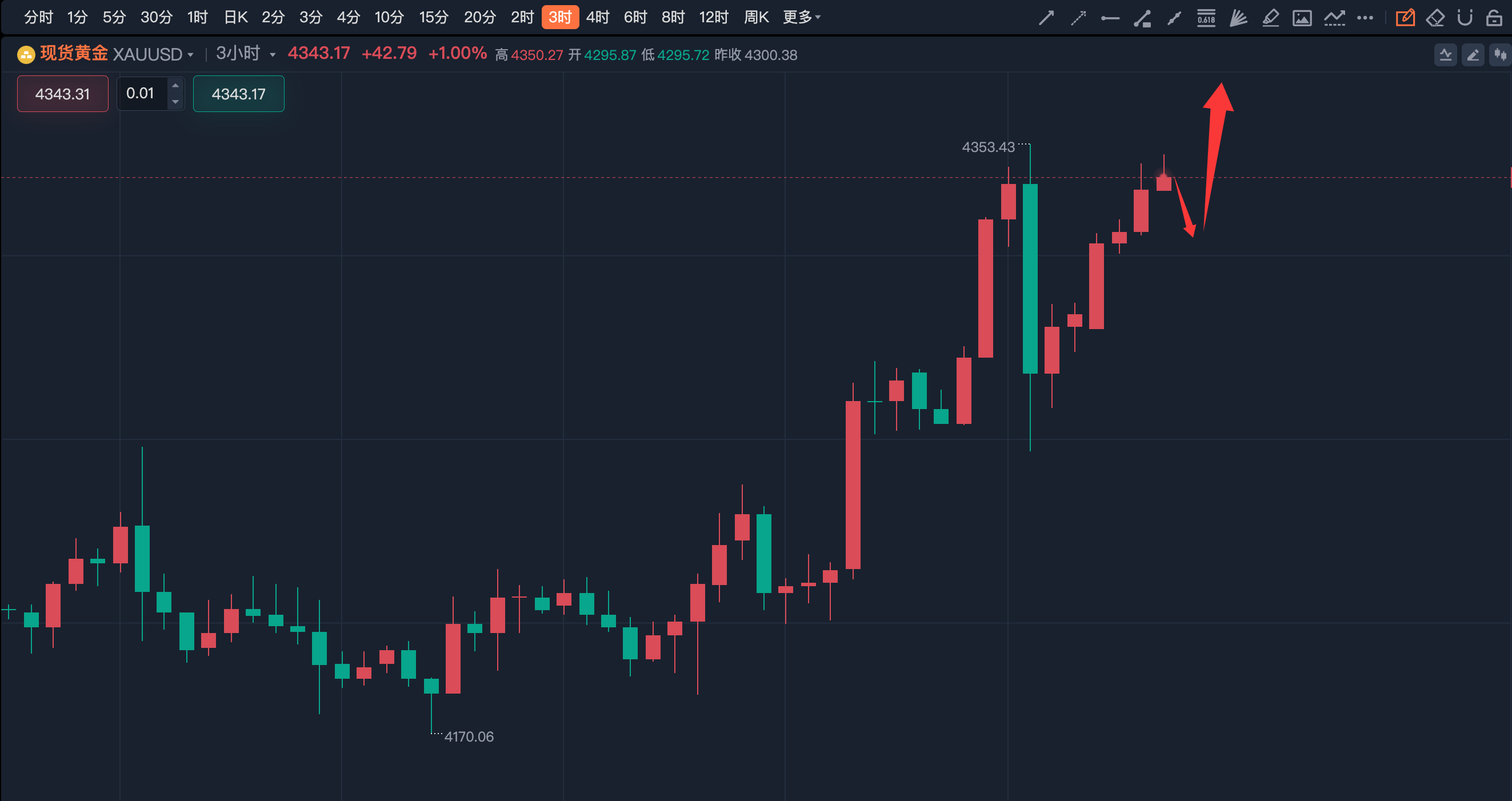This screenshot has height=801, width=1512.
Task: Open the XAUUSD symbol dropdown
Action: (153, 55)
